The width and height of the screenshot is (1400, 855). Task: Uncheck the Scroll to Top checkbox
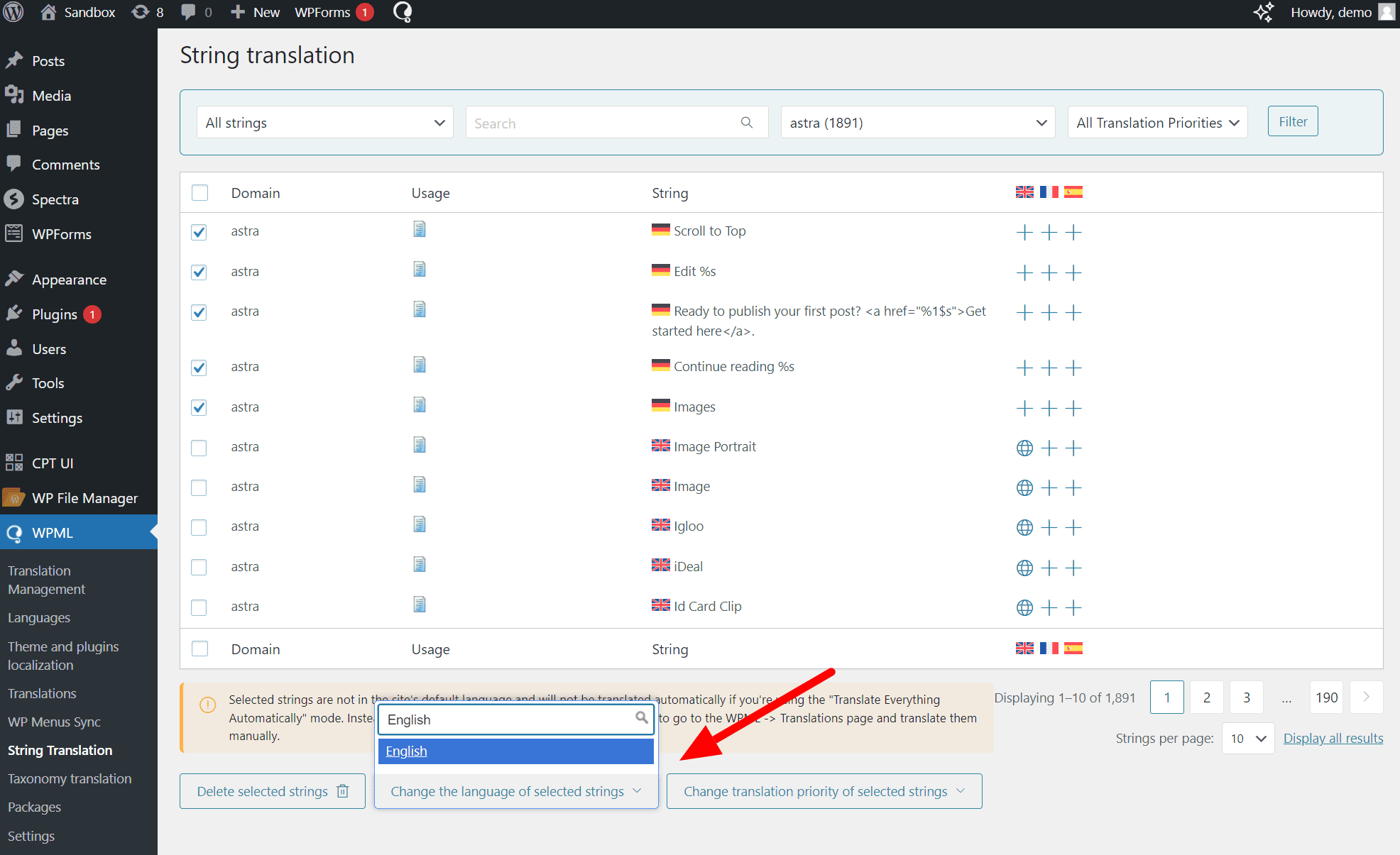tap(199, 232)
